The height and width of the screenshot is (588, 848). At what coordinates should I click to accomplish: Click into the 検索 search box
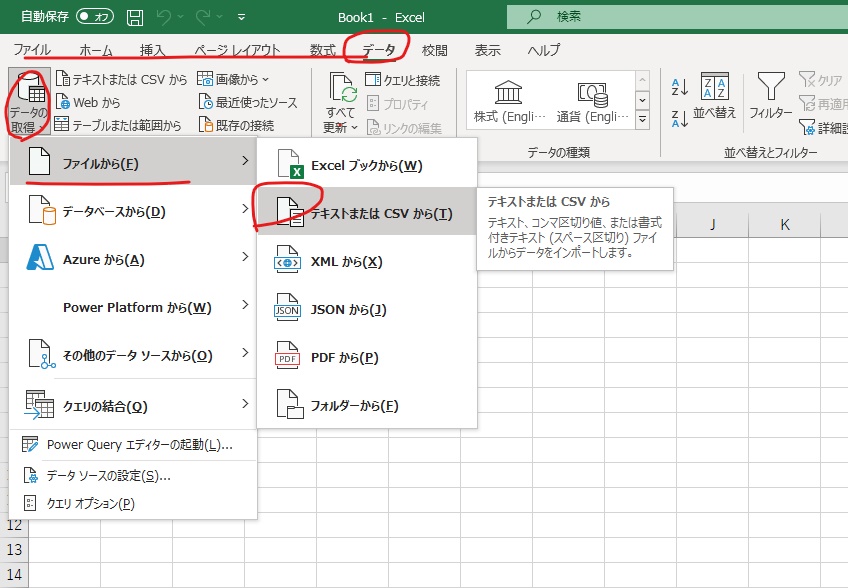pyautogui.click(x=677, y=17)
